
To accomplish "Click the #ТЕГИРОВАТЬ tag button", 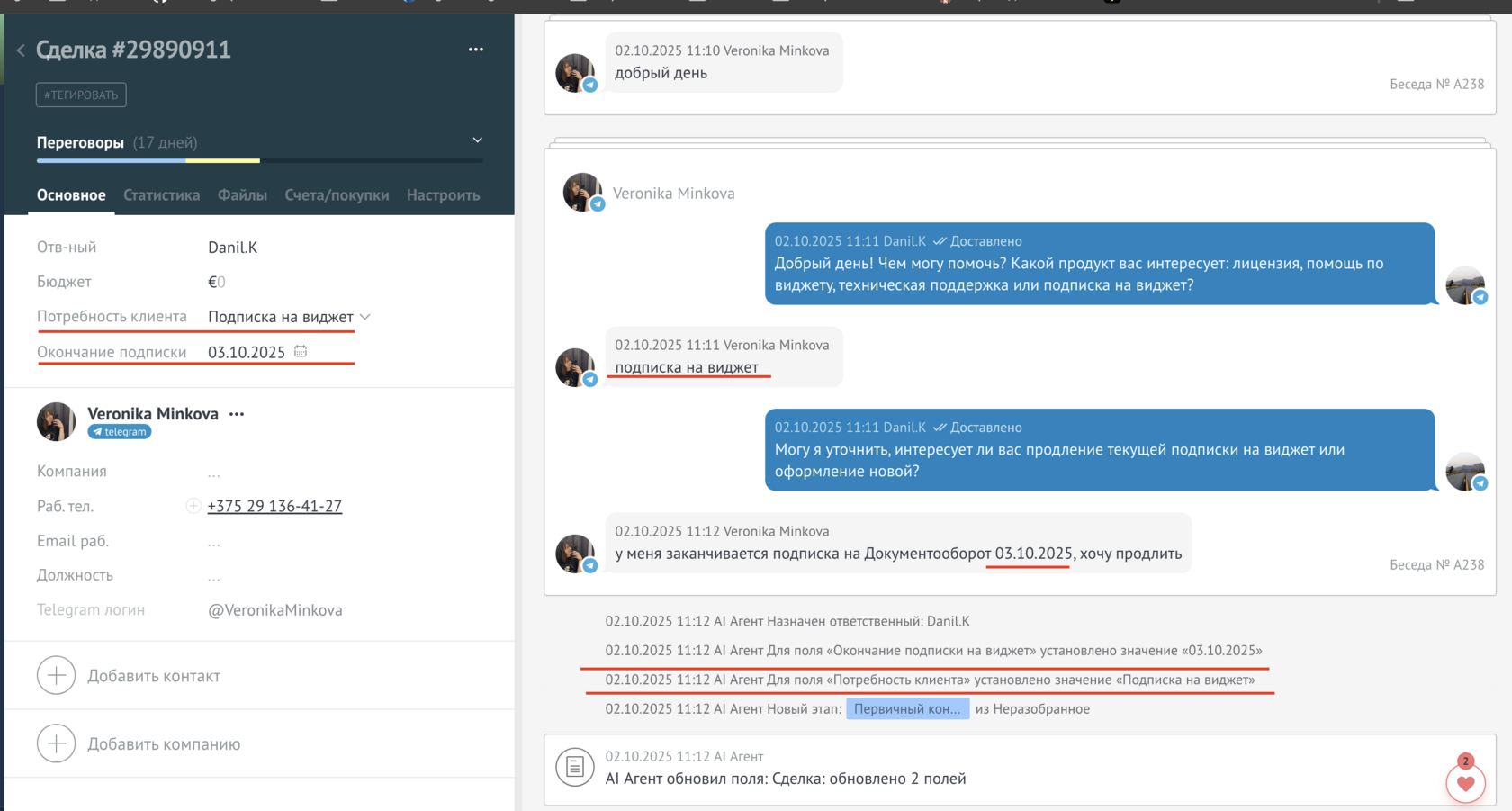I will [81, 95].
